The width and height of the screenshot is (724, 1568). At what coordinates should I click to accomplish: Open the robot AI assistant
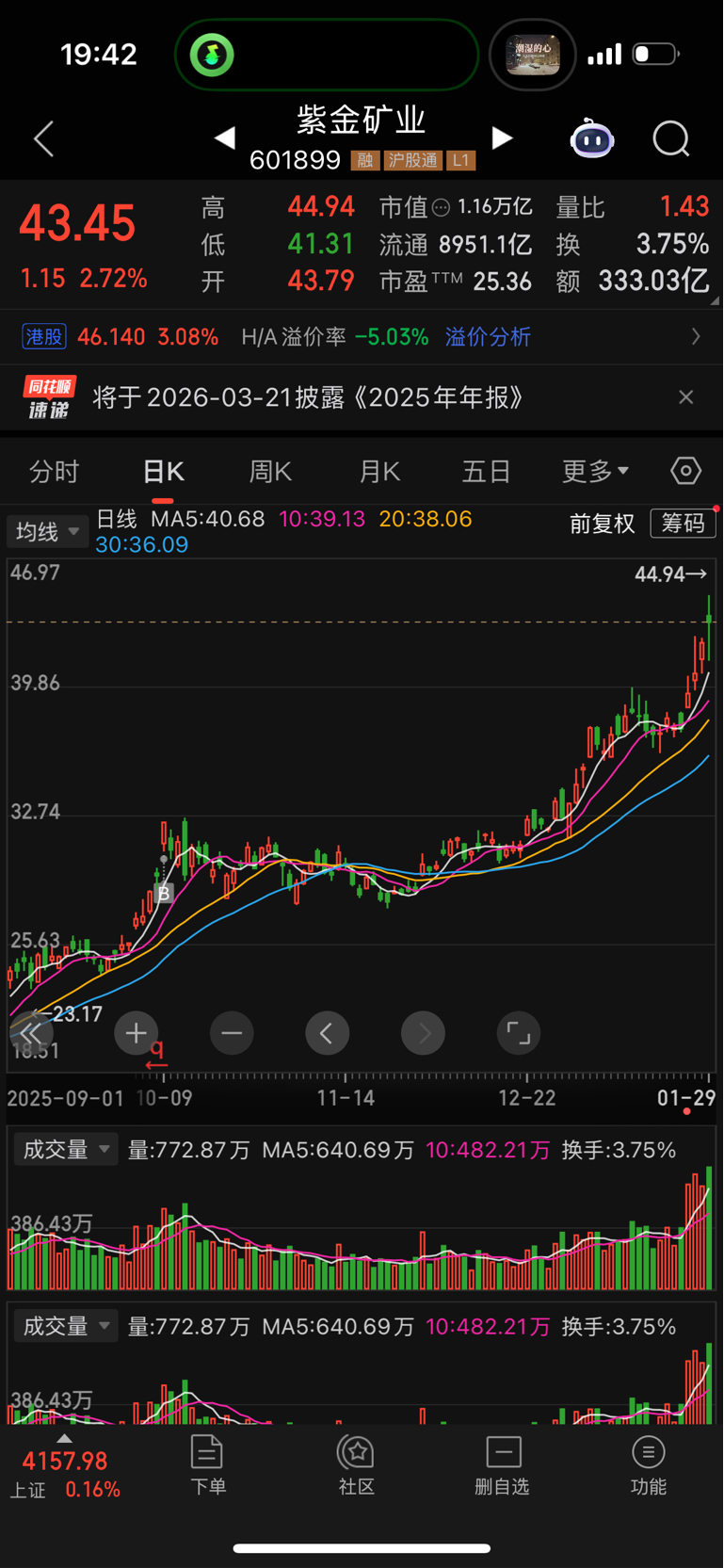pyautogui.click(x=592, y=138)
